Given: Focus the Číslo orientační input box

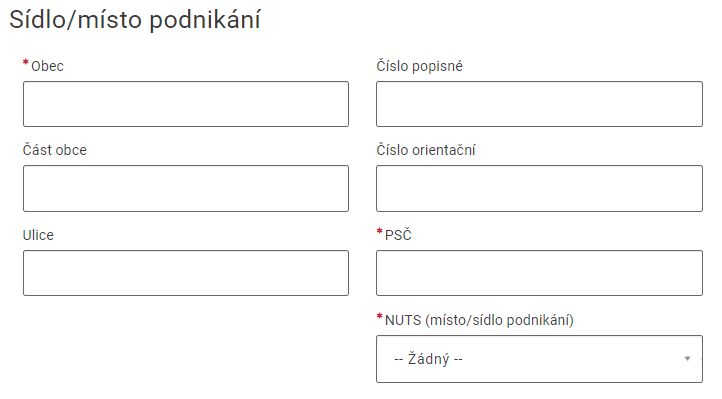Looking at the screenshot, I should click(539, 189).
